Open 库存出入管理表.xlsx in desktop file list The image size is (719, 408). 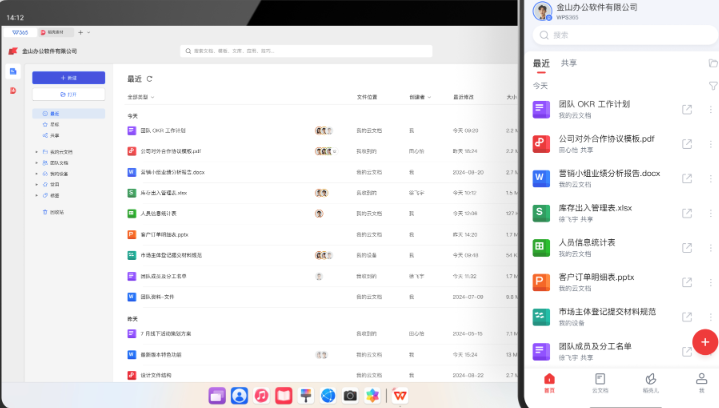(x=164, y=193)
